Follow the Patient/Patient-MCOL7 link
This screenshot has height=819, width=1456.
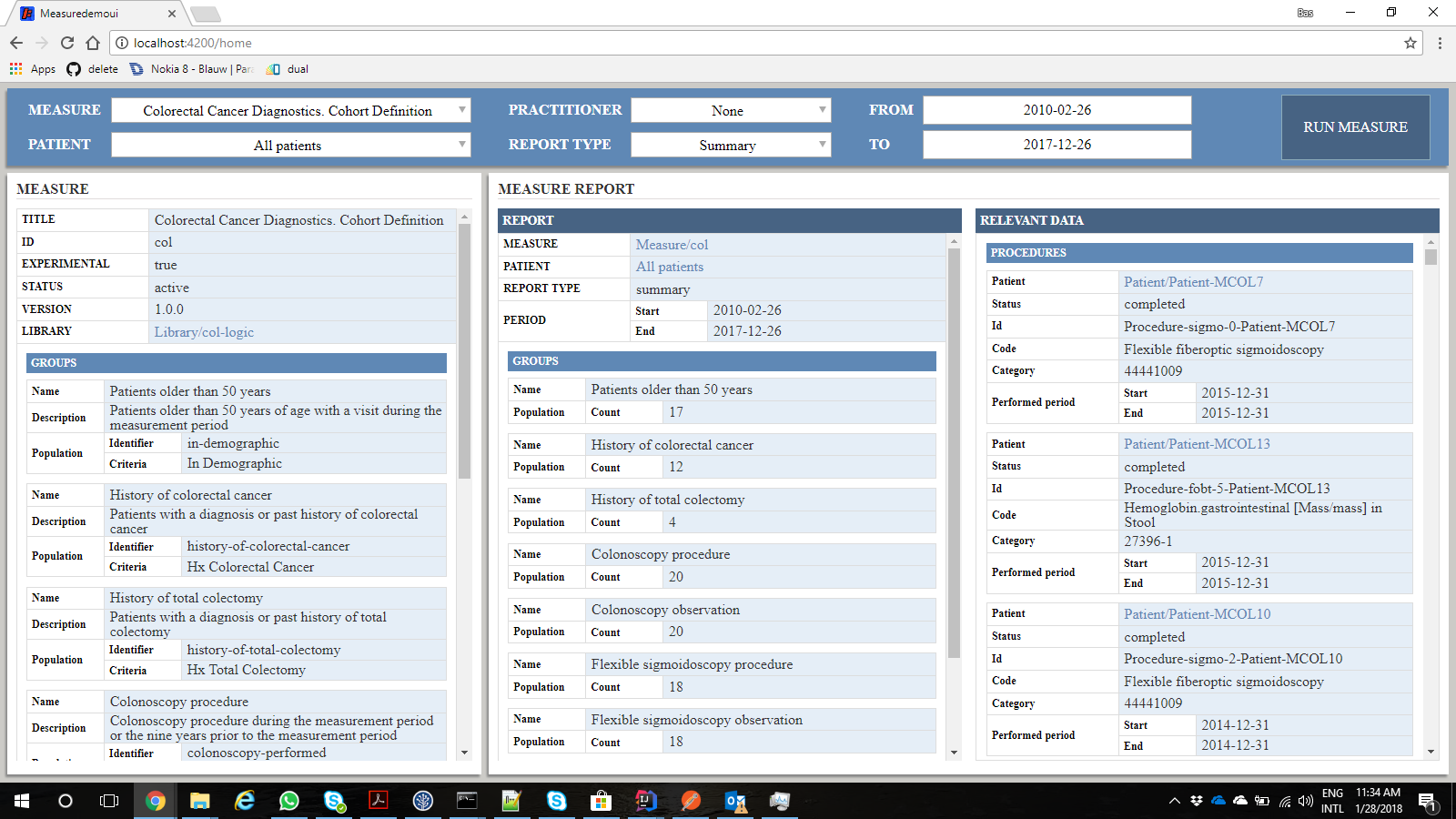1193,282
